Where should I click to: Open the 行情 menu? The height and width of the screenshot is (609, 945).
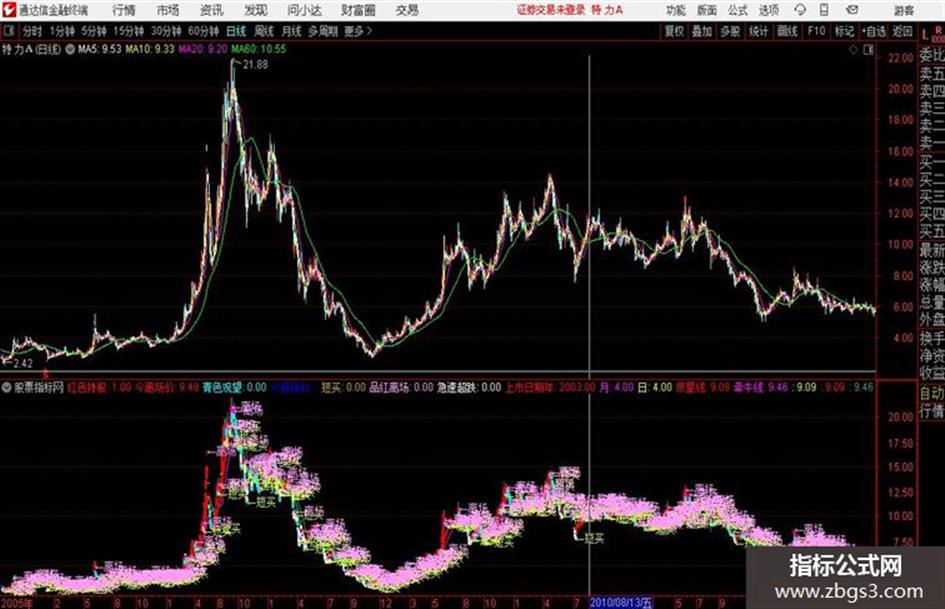coord(124,10)
